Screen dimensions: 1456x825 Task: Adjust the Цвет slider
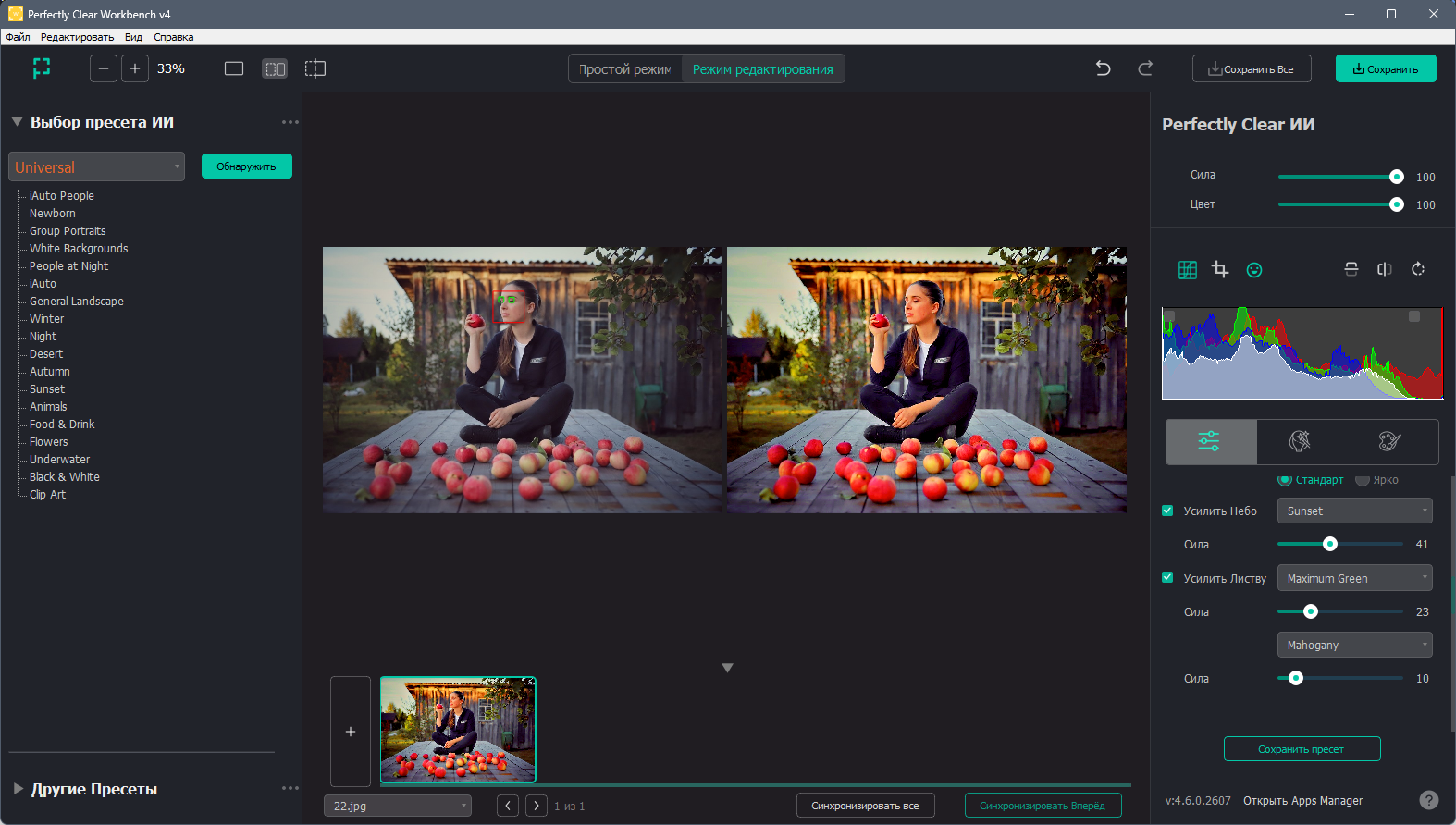1397,204
